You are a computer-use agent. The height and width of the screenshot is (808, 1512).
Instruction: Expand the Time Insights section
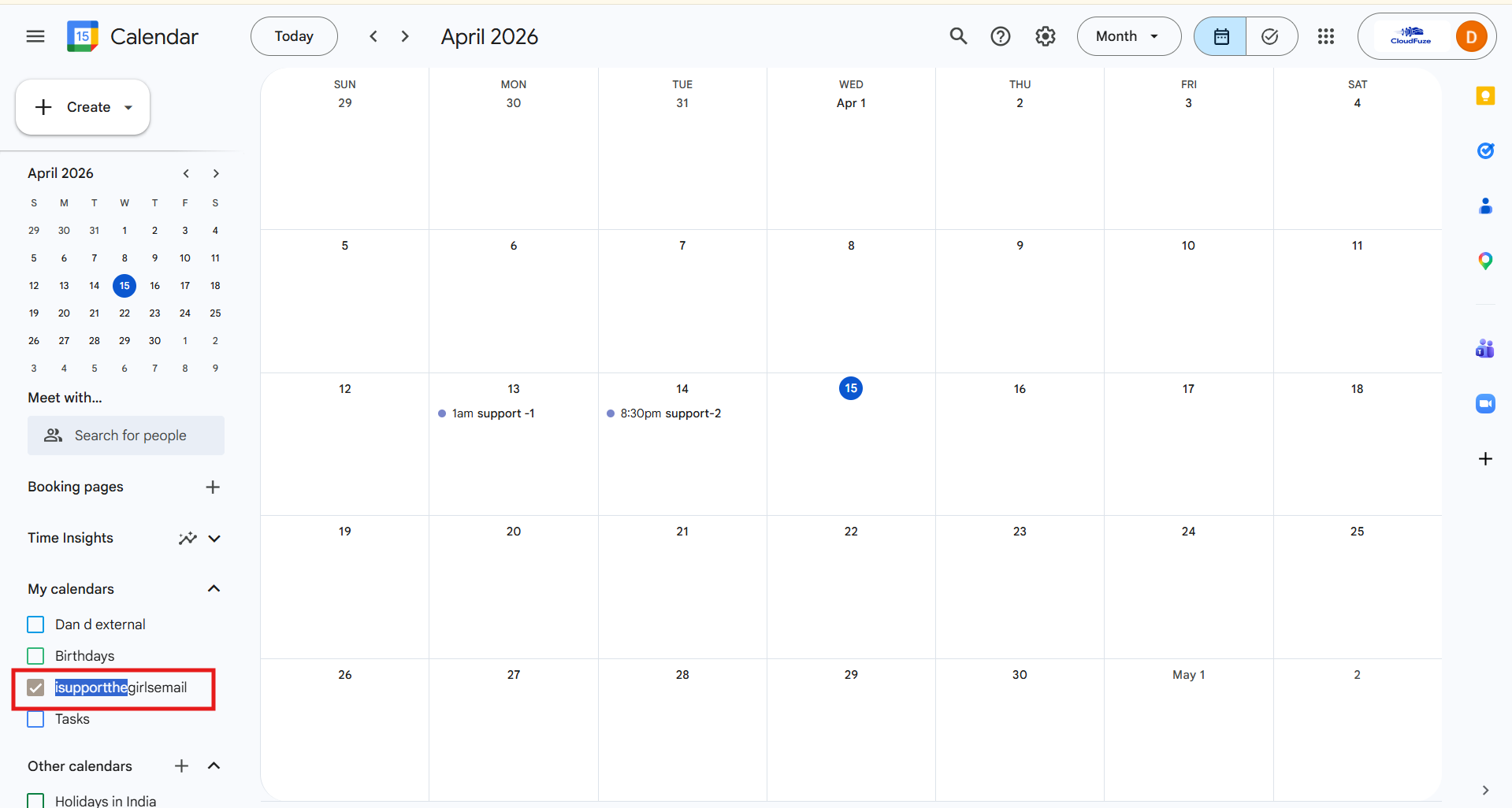coord(214,539)
